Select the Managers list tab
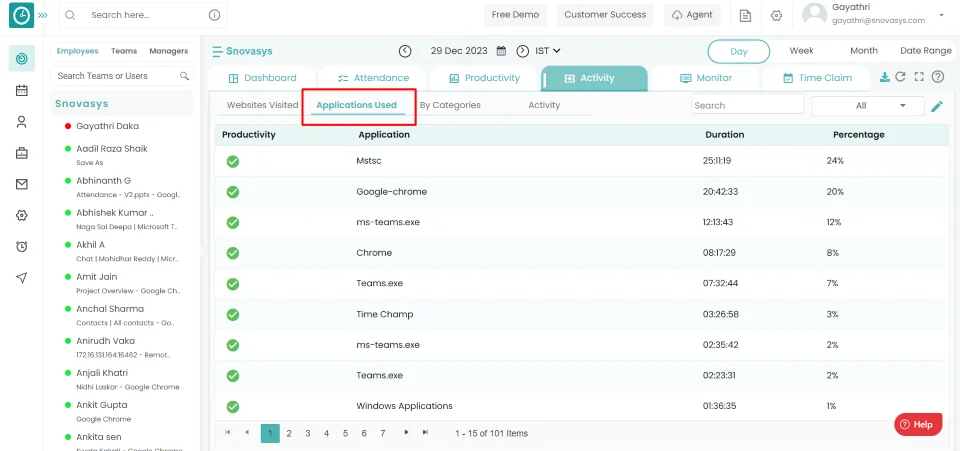 tap(168, 51)
